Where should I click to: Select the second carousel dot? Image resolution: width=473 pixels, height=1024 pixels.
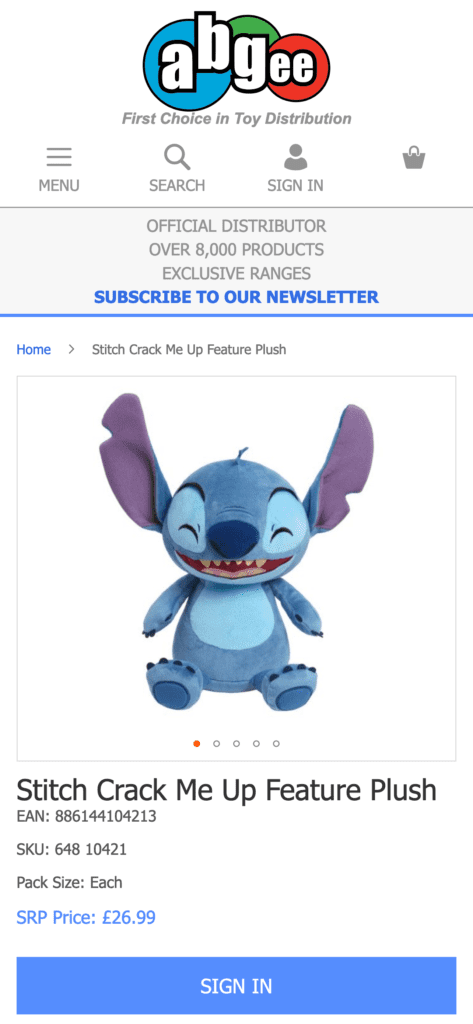point(217,743)
